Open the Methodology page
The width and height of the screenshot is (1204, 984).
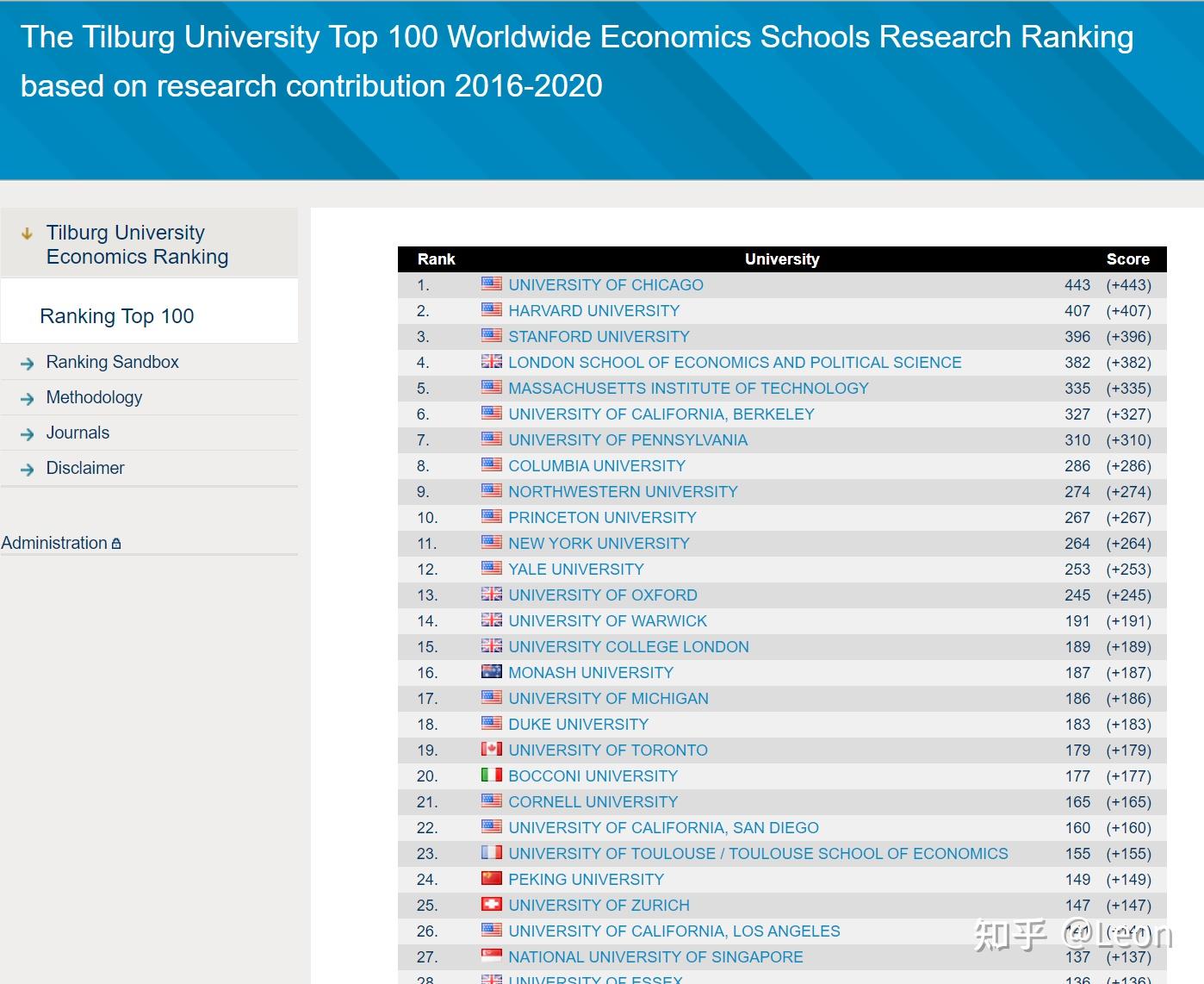pyautogui.click(x=94, y=397)
